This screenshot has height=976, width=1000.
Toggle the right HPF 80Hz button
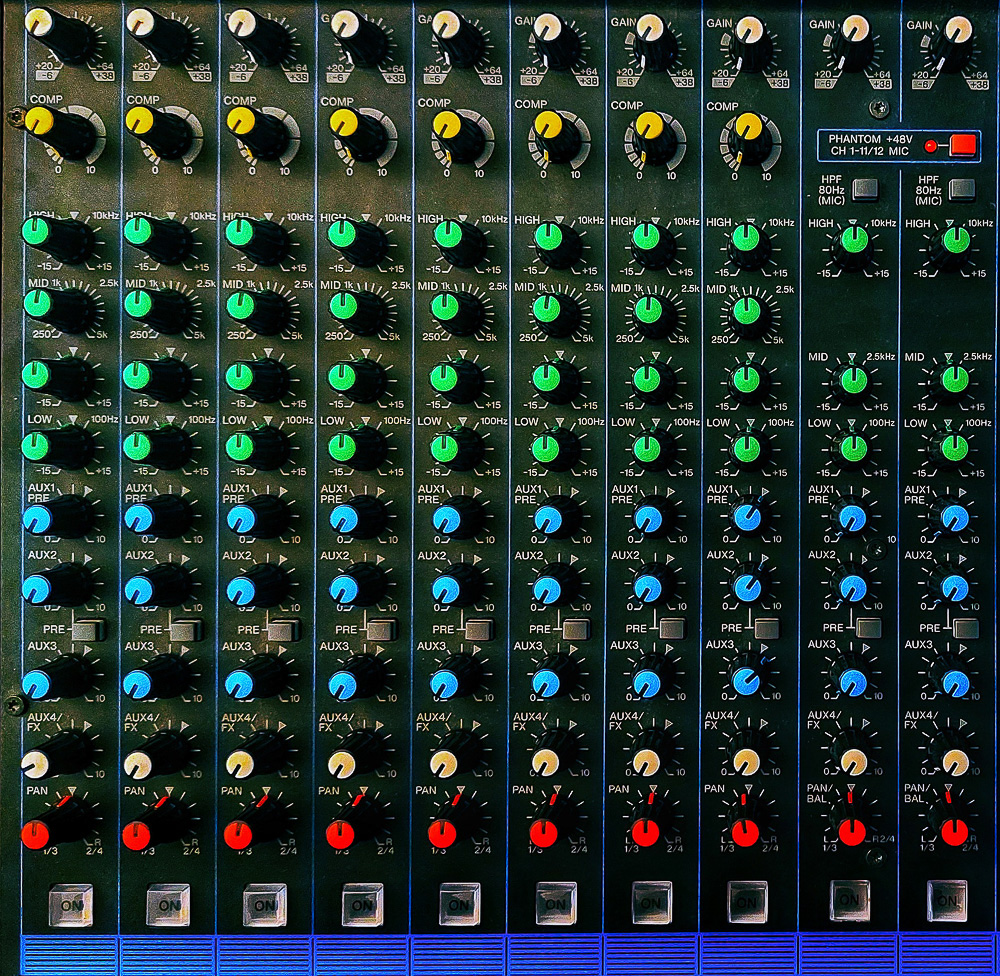click(x=963, y=187)
